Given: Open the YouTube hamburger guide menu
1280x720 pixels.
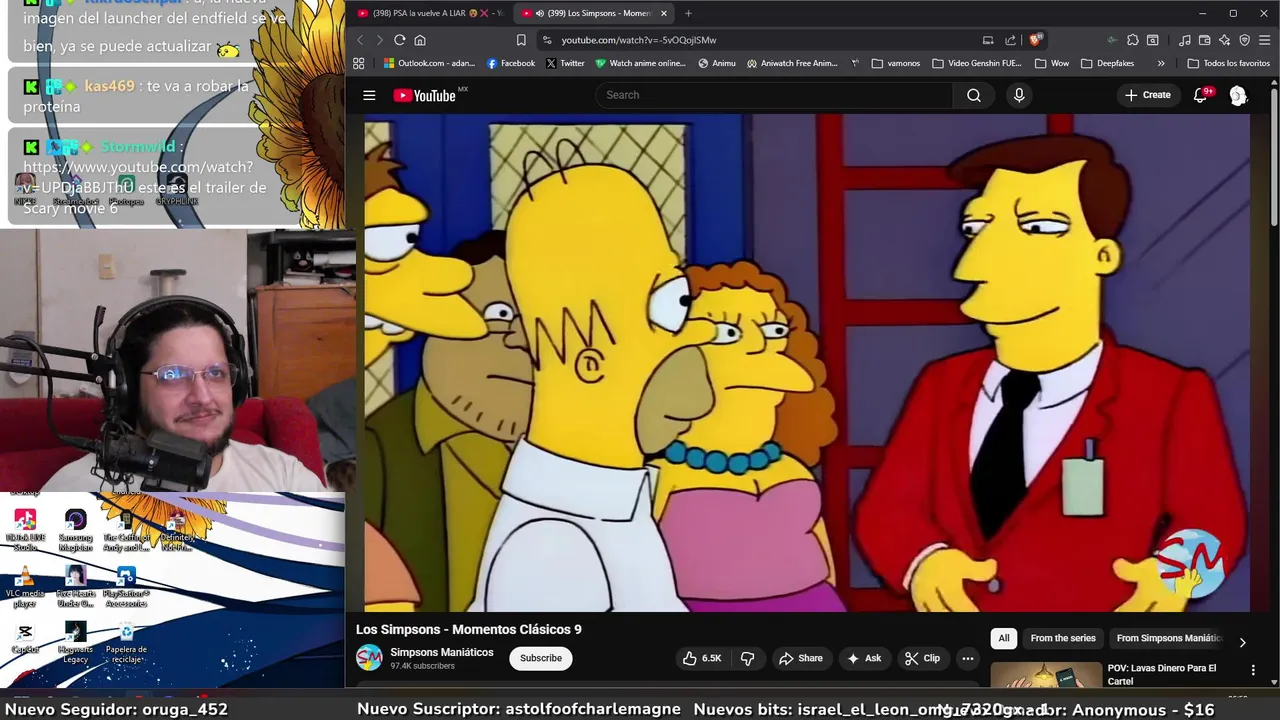Looking at the screenshot, I should point(369,95).
